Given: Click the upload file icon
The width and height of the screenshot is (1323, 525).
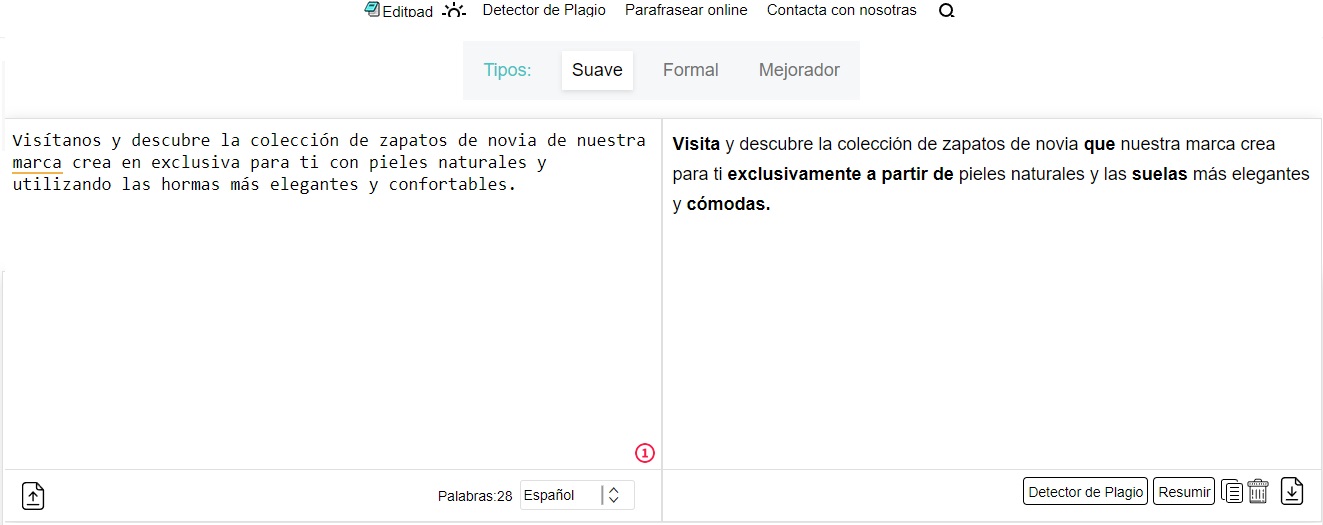Looking at the screenshot, I should 33,495.
